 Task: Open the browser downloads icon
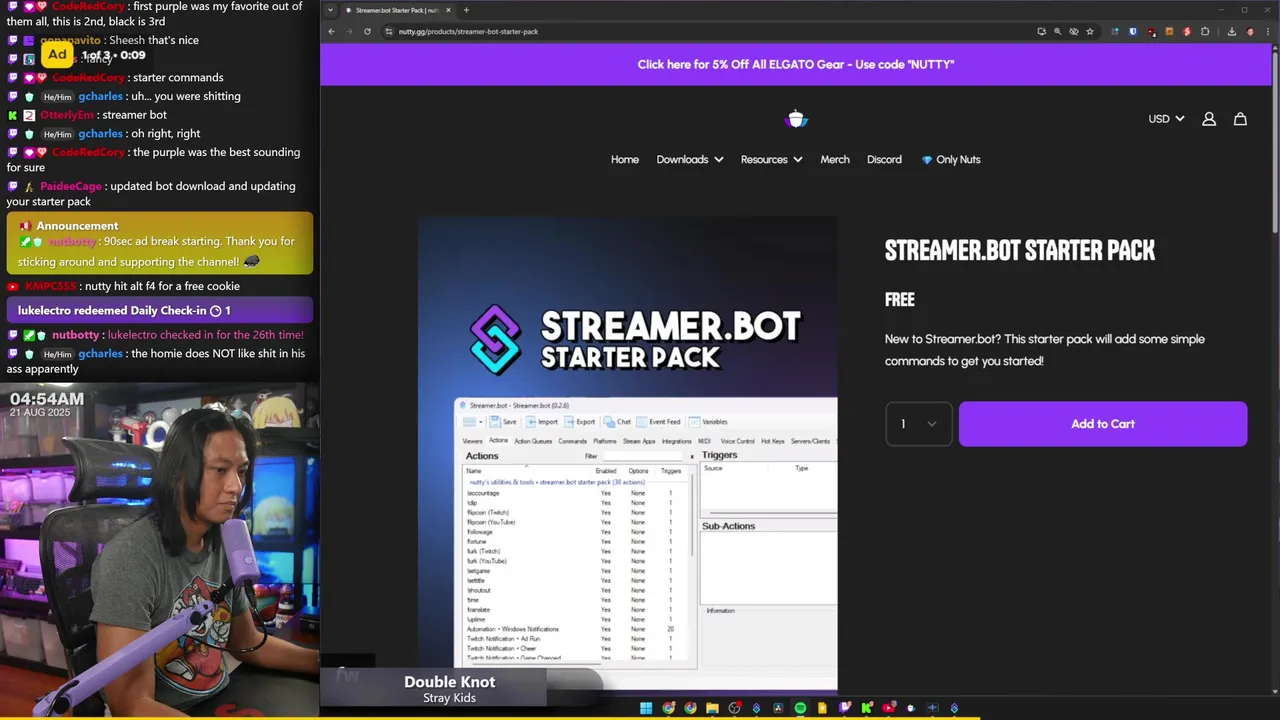tap(1231, 31)
